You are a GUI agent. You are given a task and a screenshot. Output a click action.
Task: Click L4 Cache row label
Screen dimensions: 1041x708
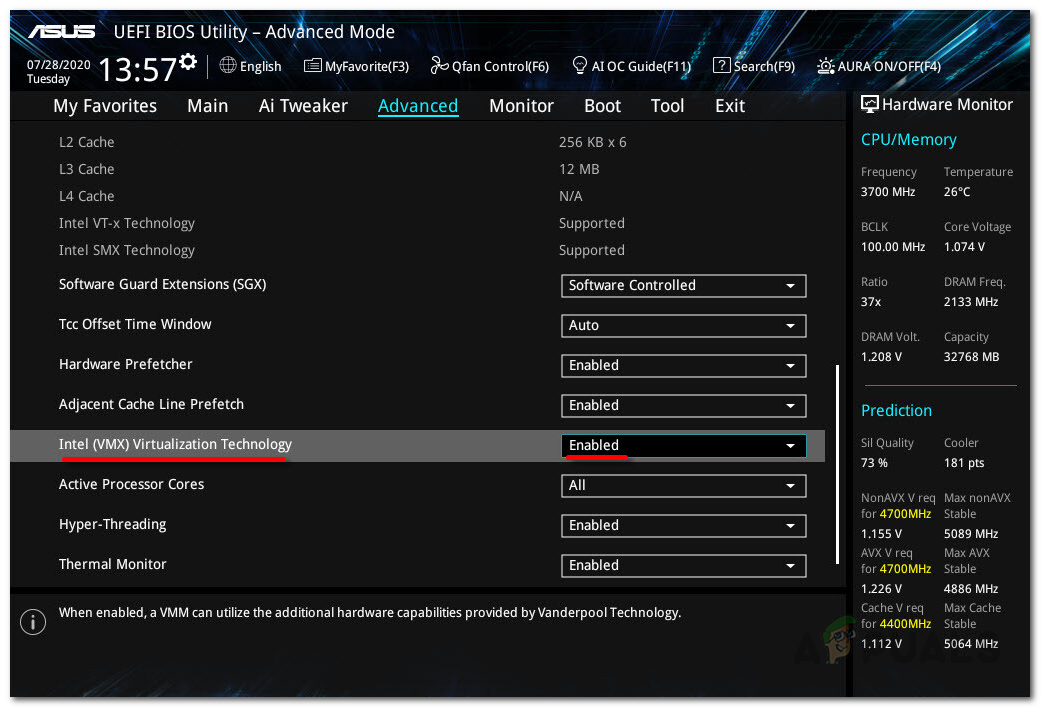point(86,197)
